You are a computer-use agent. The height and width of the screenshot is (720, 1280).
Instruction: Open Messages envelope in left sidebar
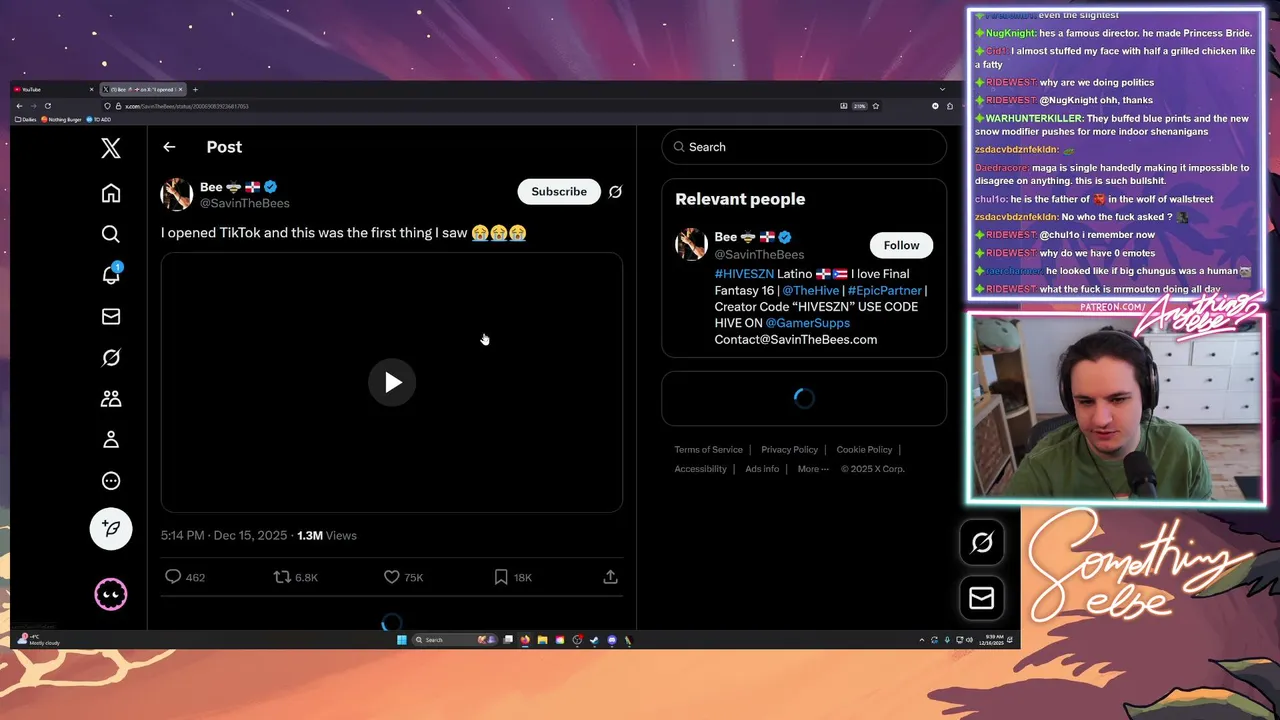[x=111, y=316]
